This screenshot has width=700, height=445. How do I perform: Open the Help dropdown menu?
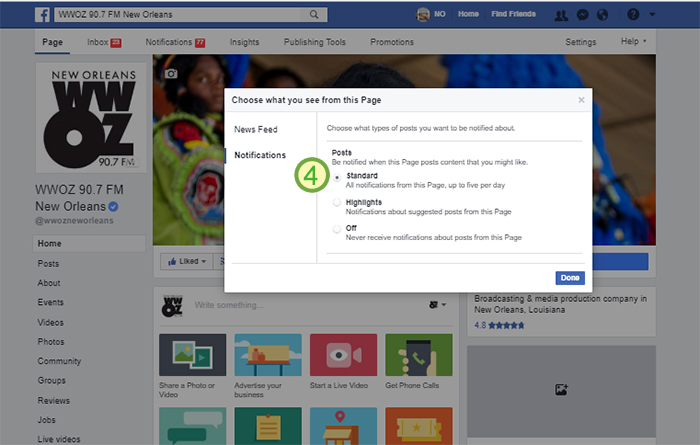633,41
